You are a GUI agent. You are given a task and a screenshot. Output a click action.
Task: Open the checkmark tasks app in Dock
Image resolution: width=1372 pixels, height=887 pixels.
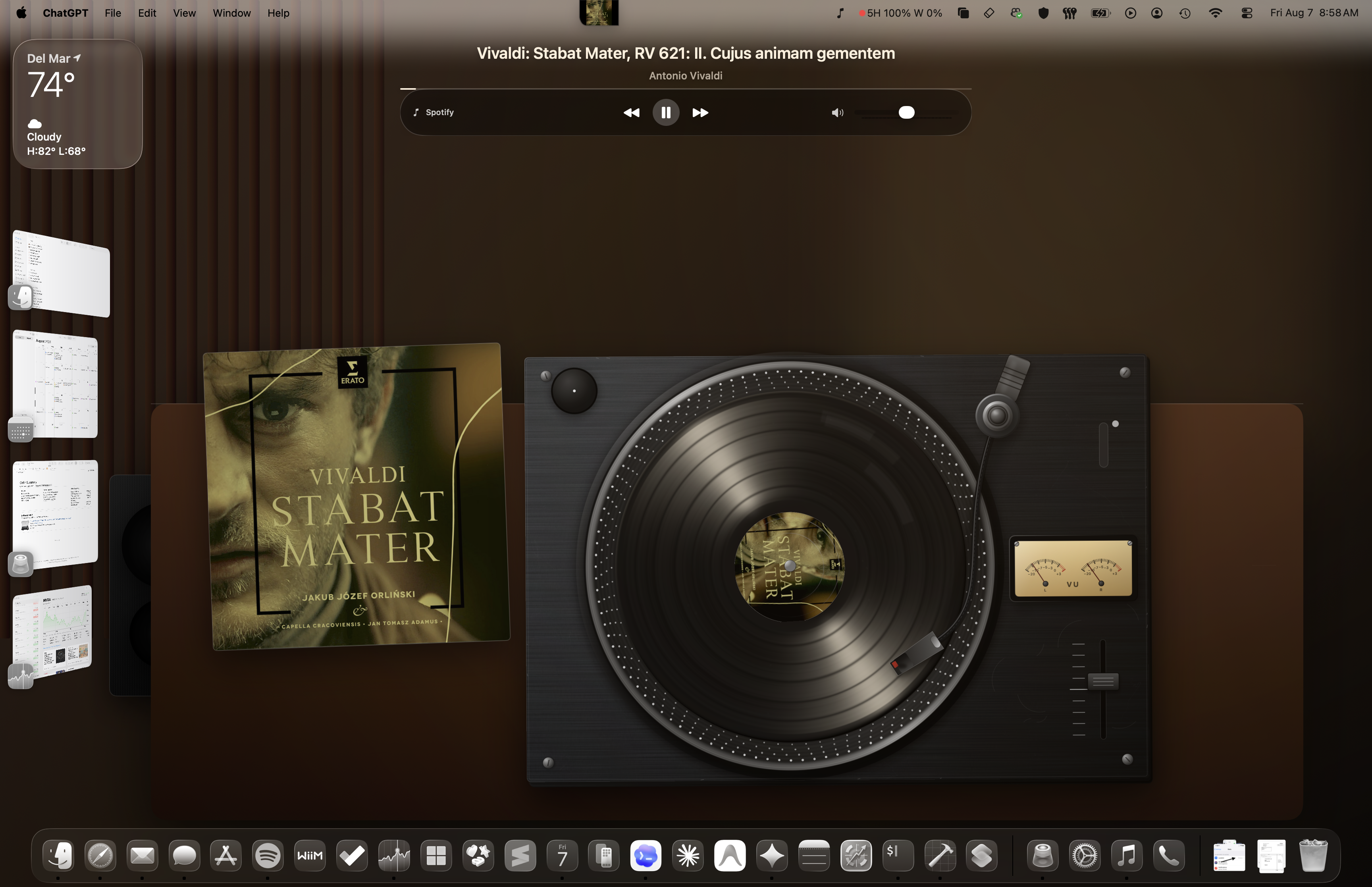352,855
